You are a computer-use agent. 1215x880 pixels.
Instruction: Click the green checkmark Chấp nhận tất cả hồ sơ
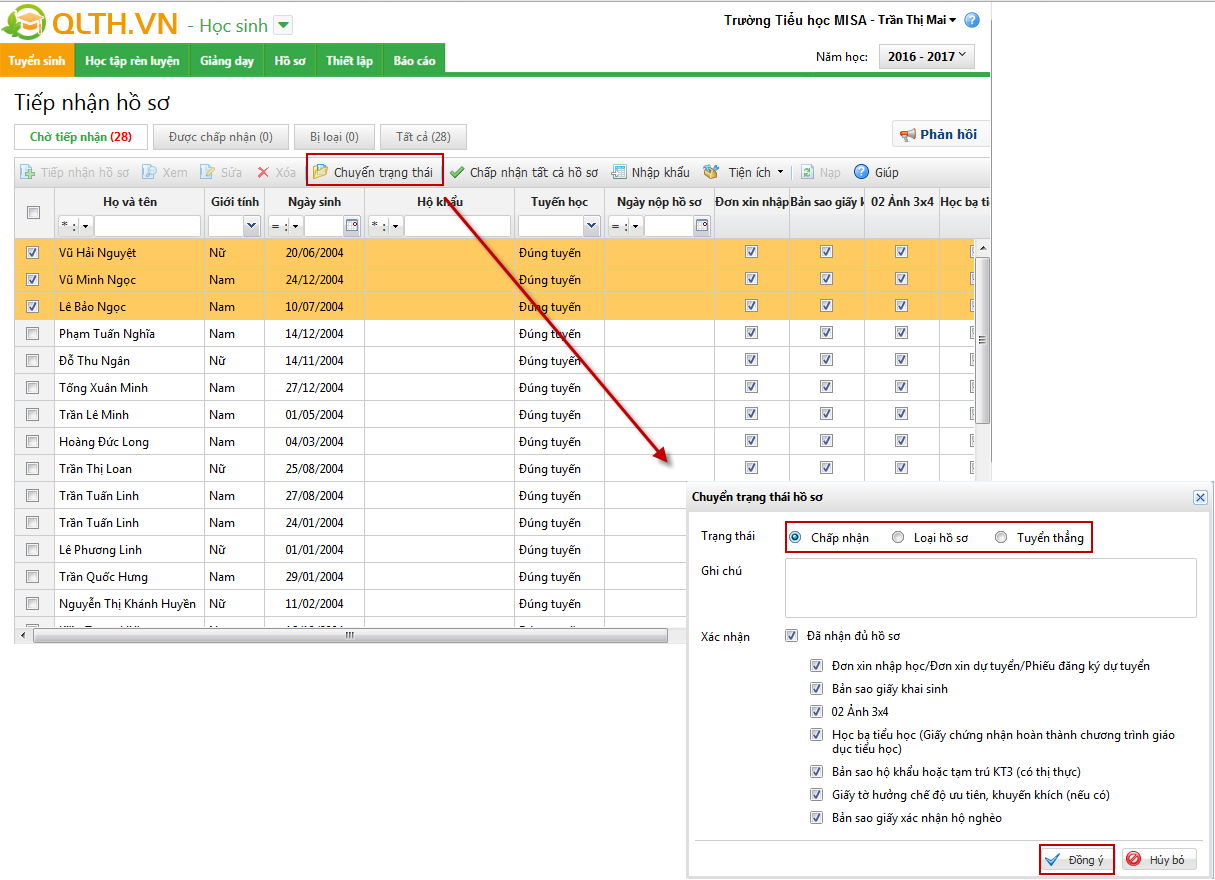(x=457, y=172)
